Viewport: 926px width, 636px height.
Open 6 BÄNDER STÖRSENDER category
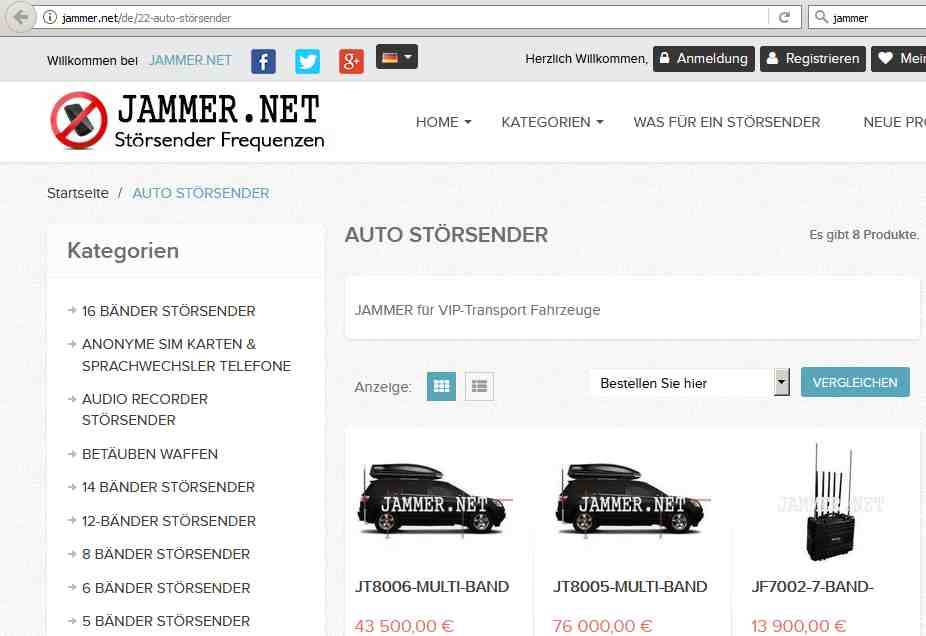[x=166, y=588]
